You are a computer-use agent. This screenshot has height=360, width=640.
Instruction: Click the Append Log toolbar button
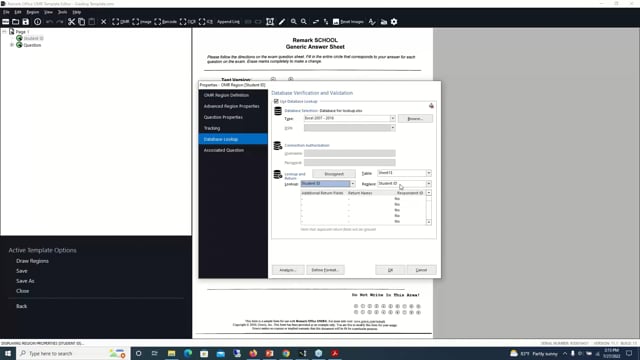tap(228, 22)
